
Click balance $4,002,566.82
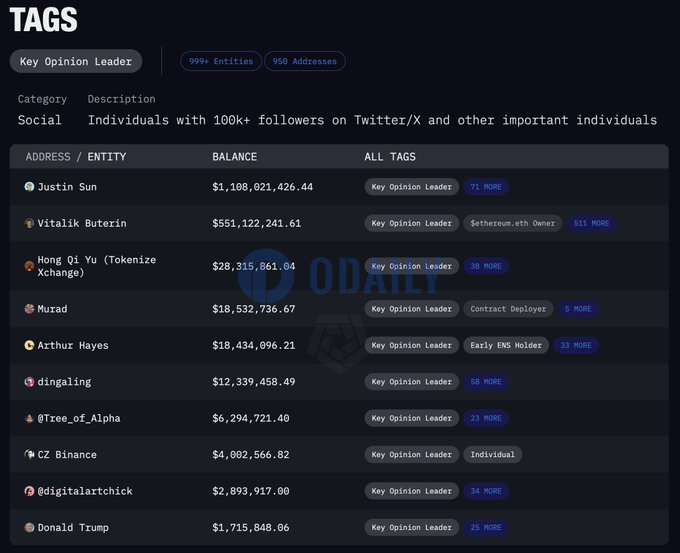point(251,455)
